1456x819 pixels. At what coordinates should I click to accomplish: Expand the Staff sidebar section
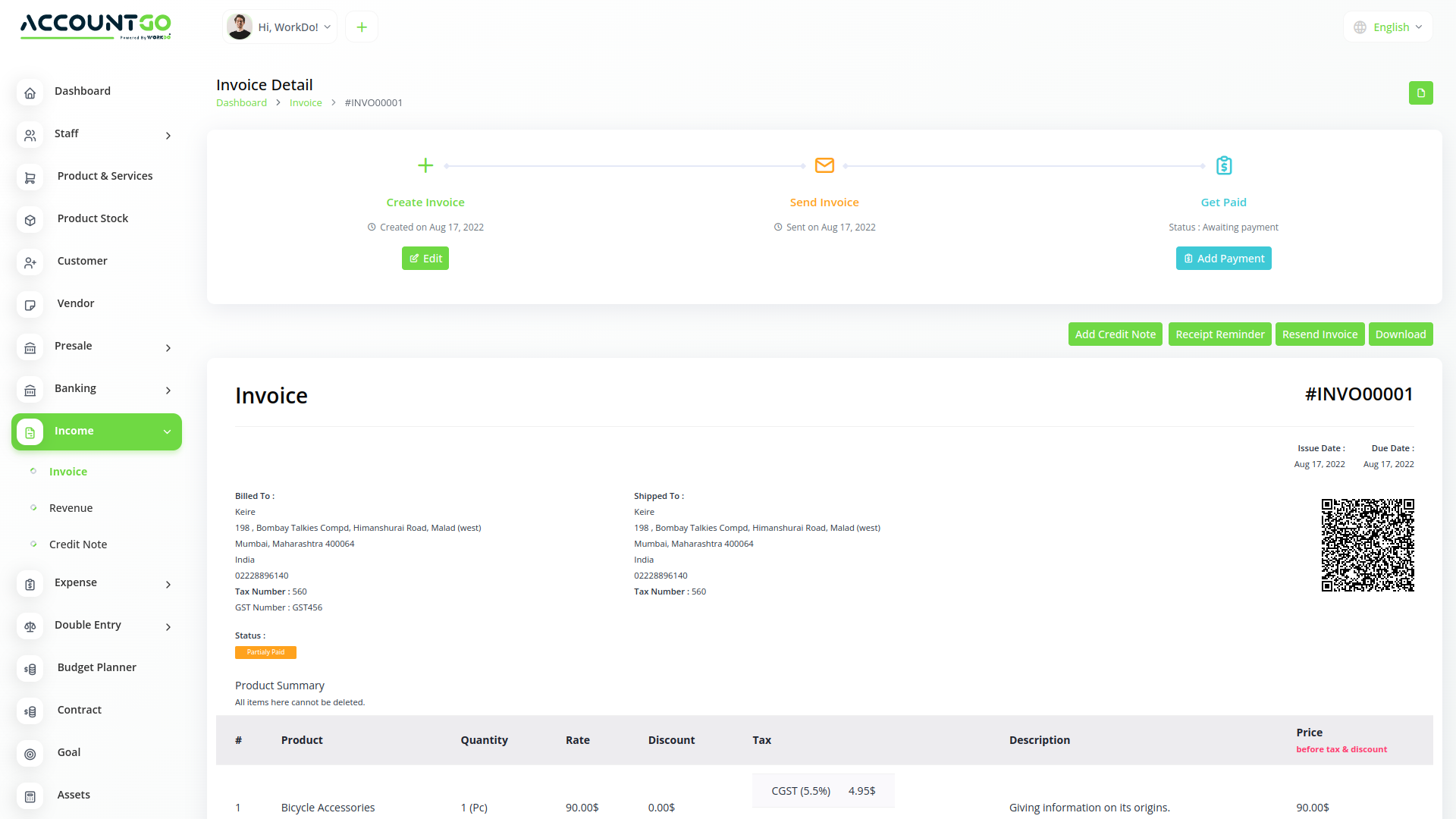pyautogui.click(x=168, y=135)
